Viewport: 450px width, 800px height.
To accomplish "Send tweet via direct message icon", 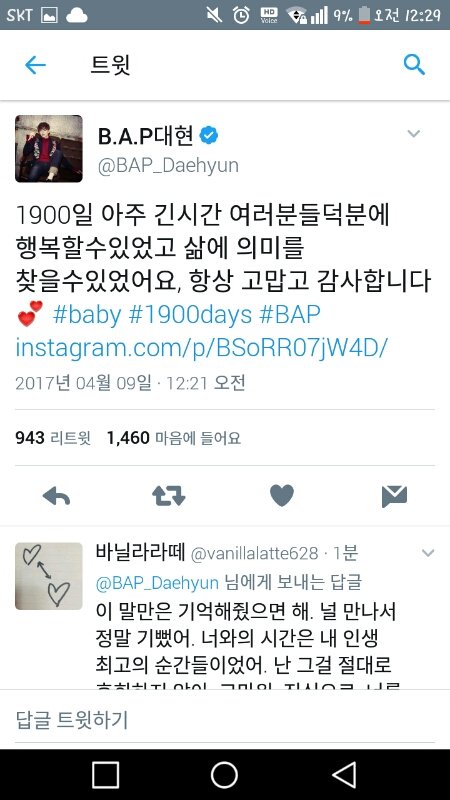I will pos(394,496).
